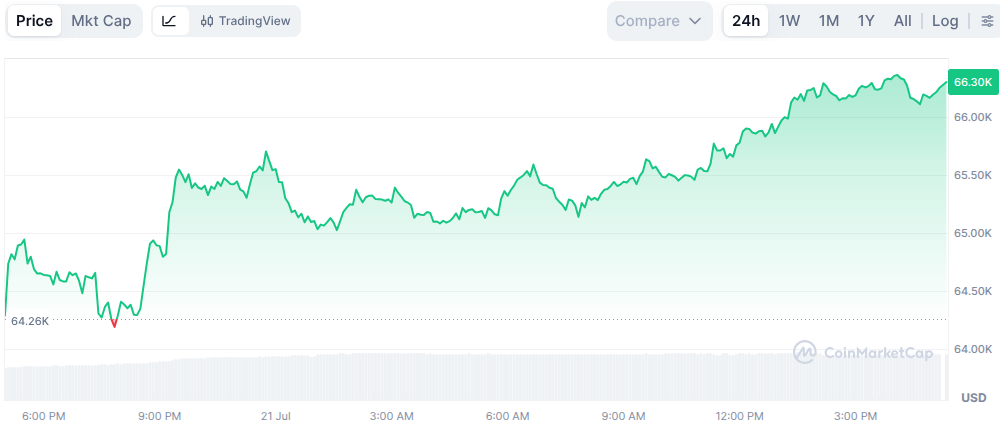The height and width of the screenshot is (426, 1000).
Task: Click the red low-price marker arrow
Action: [114, 324]
